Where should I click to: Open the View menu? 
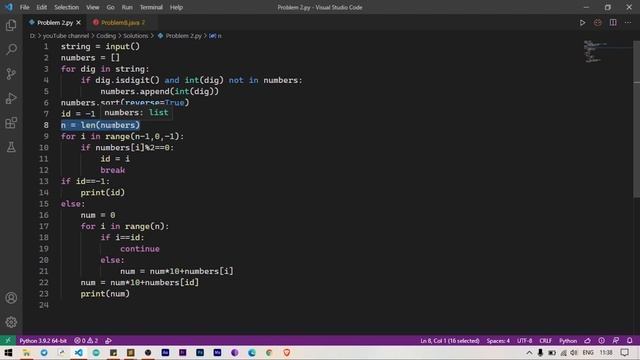pyautogui.click(x=92, y=7)
